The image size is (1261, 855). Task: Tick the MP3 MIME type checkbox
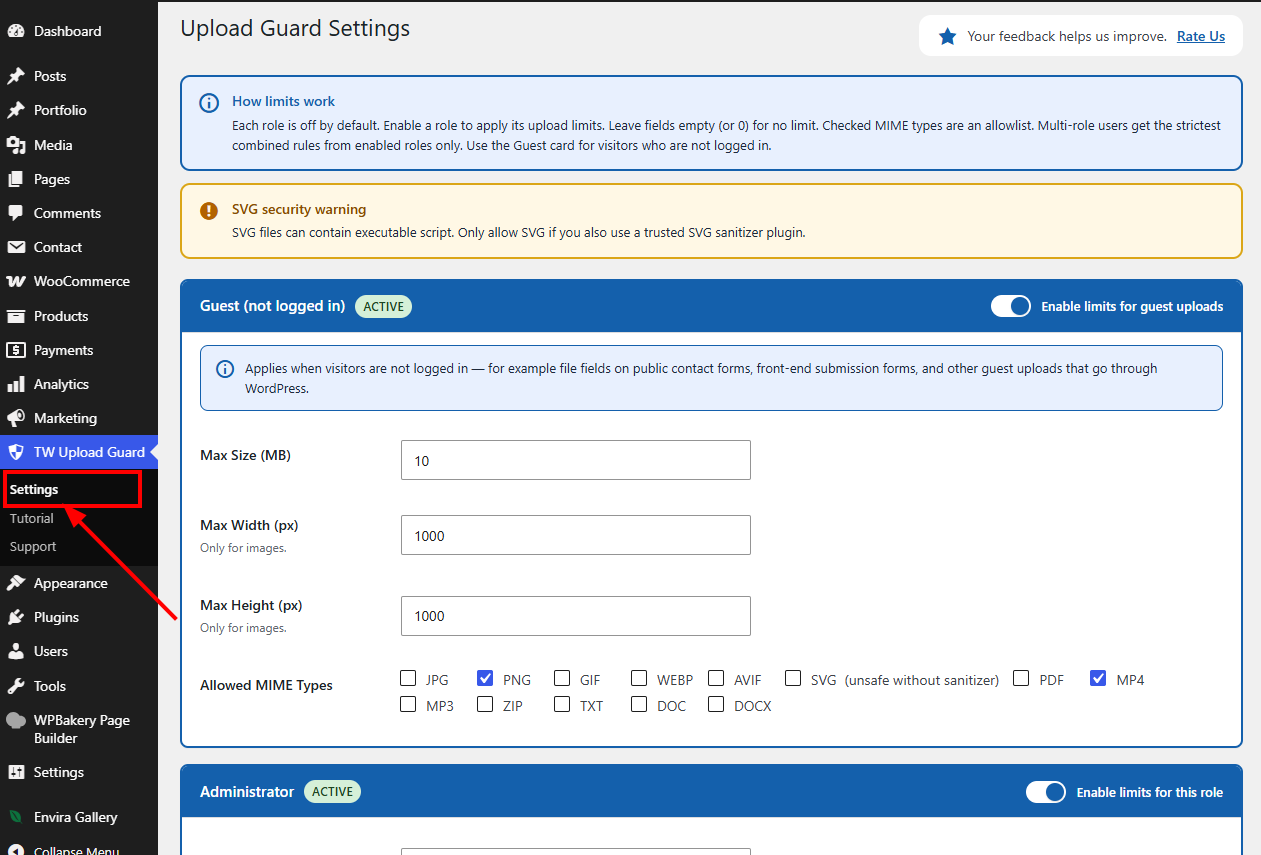(x=408, y=704)
